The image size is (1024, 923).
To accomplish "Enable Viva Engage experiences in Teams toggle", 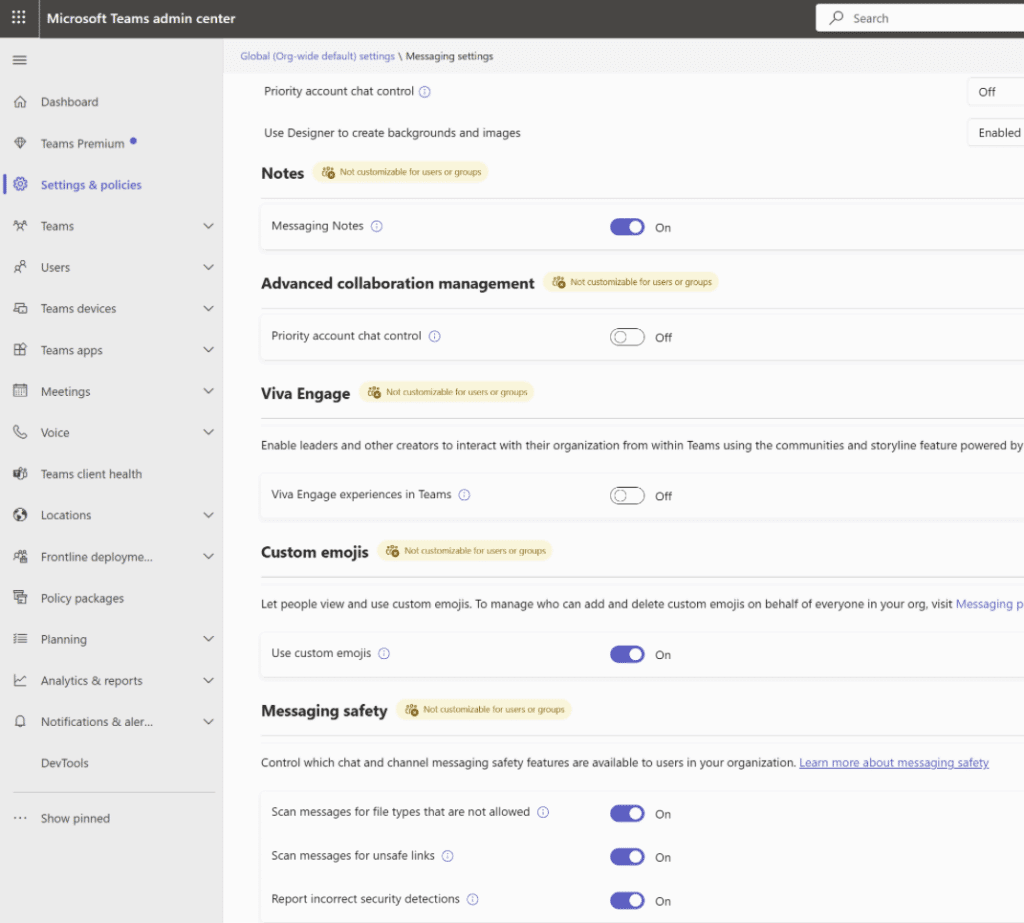I will [x=627, y=496].
